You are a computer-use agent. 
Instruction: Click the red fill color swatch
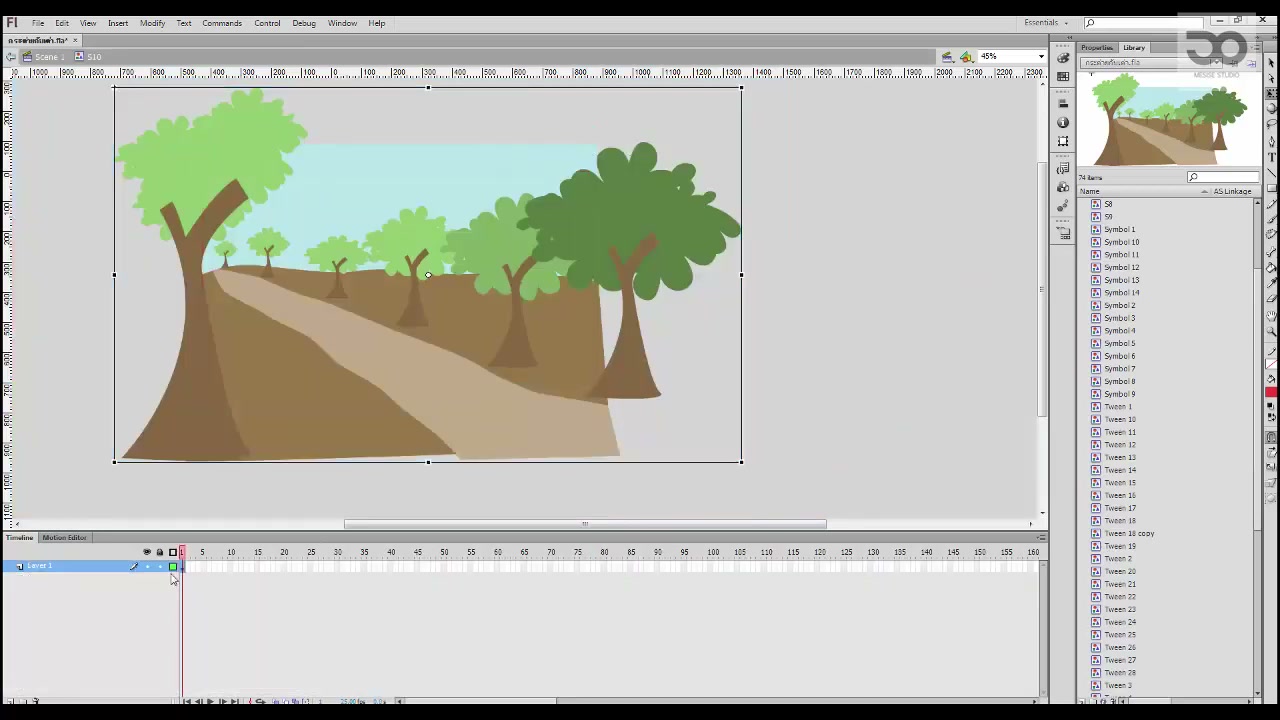1271,392
